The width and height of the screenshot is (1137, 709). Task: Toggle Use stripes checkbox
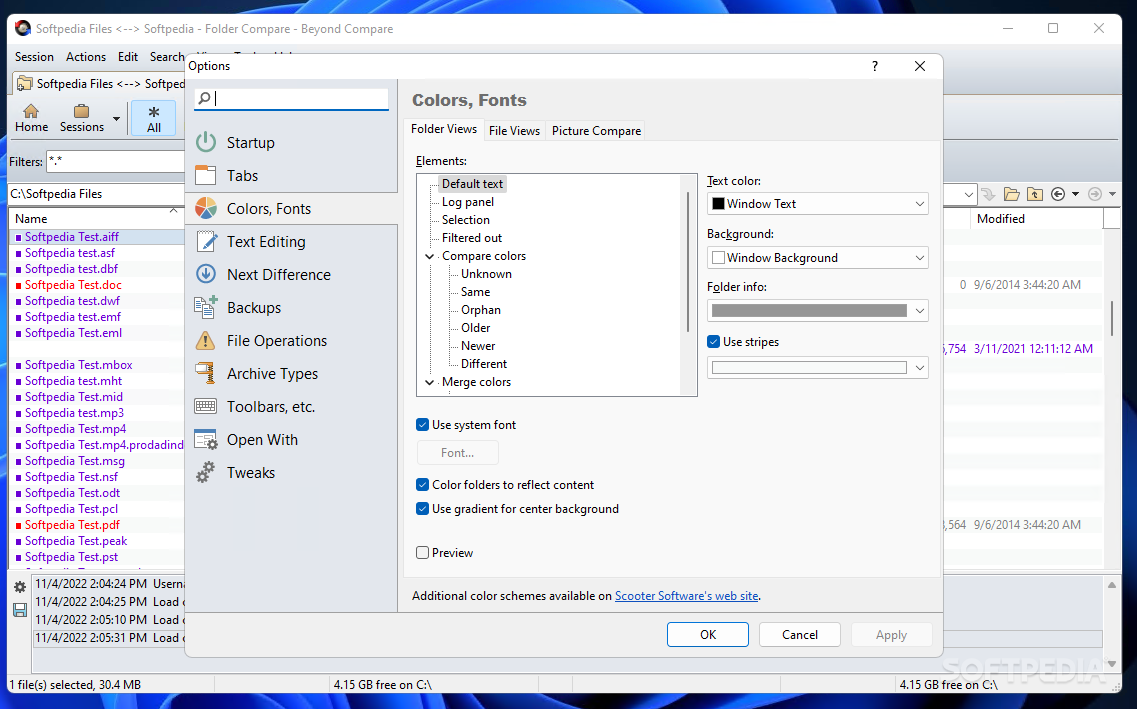714,341
